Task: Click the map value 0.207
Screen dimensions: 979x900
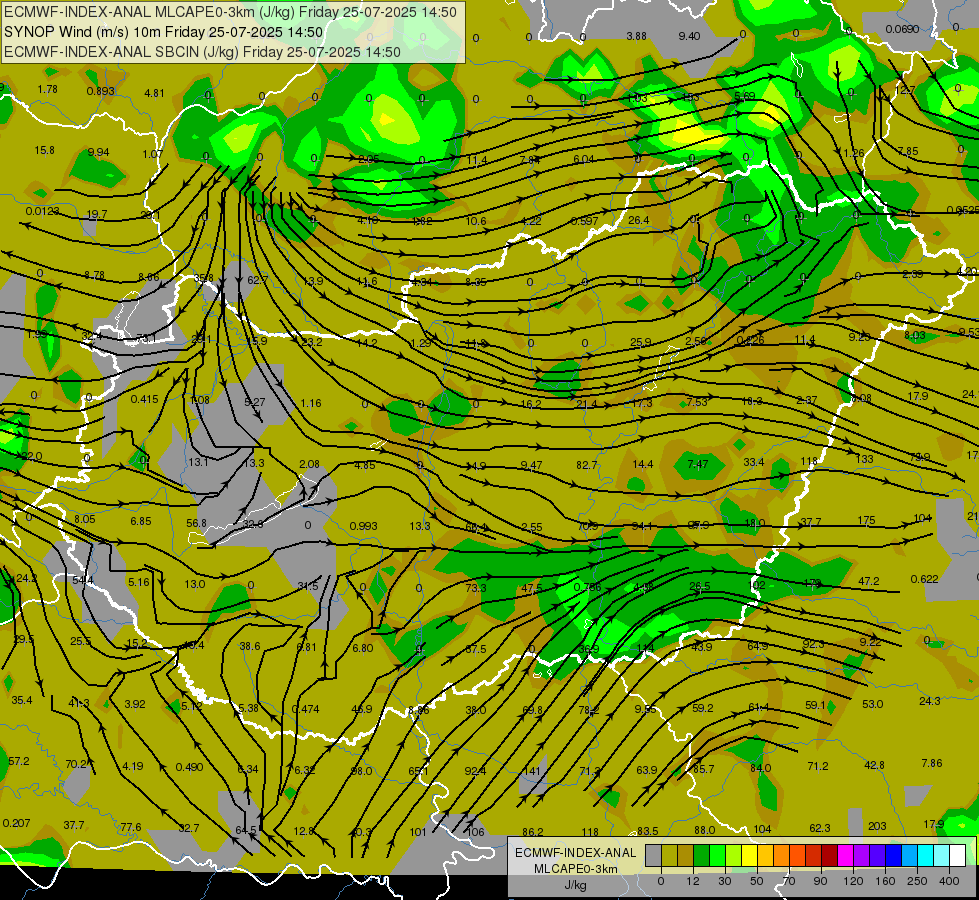Action: [x=16, y=823]
